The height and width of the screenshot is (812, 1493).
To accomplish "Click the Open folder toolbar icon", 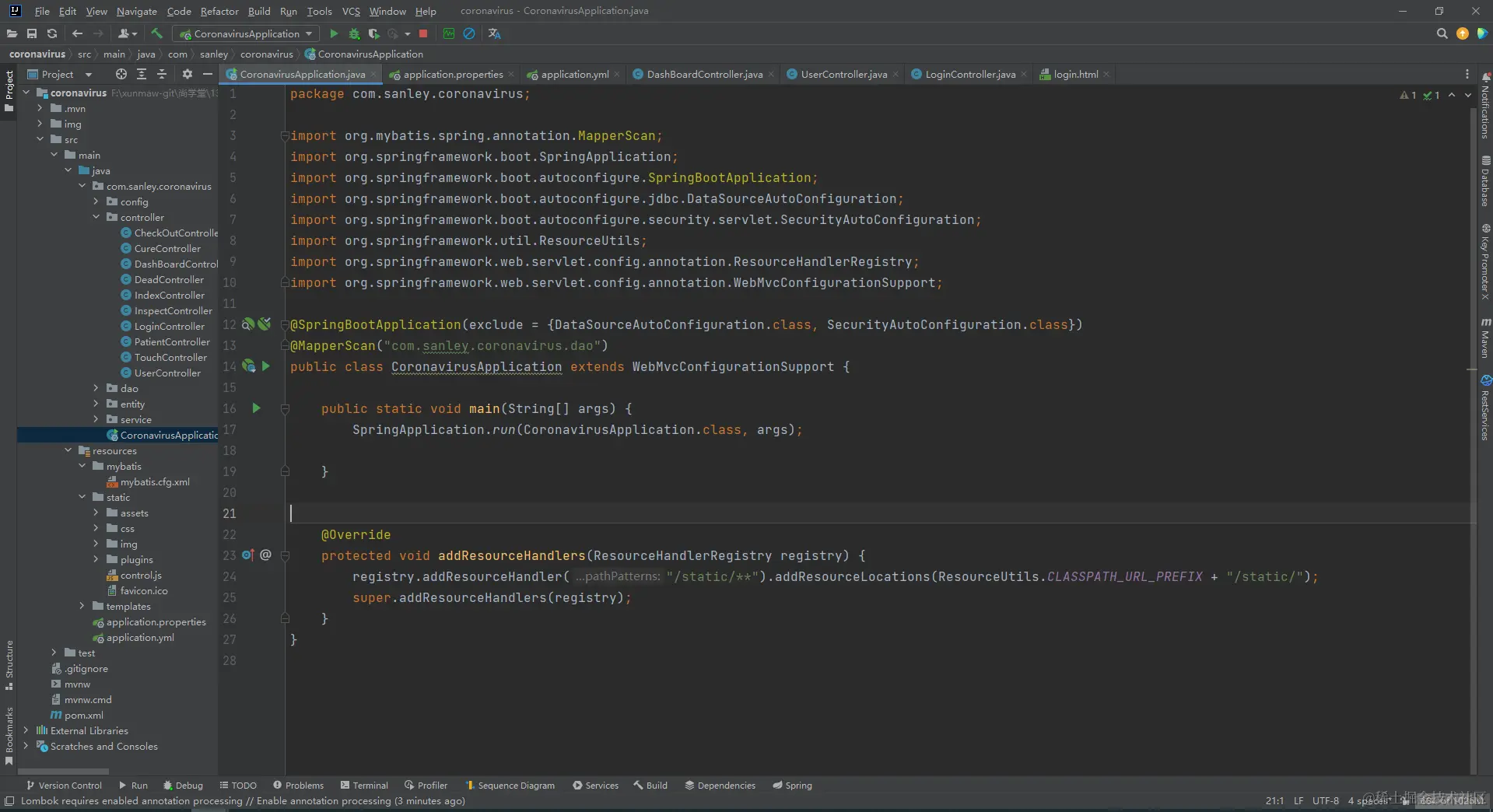I will click(12, 33).
